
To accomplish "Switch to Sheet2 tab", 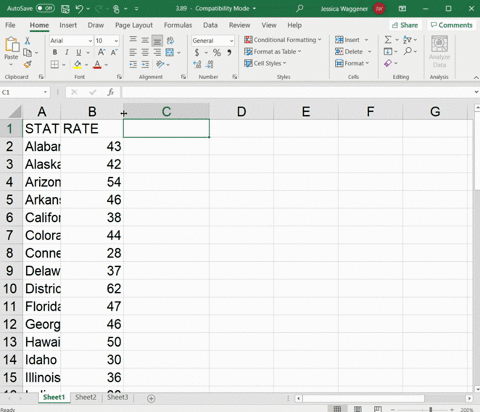I will point(86,397).
